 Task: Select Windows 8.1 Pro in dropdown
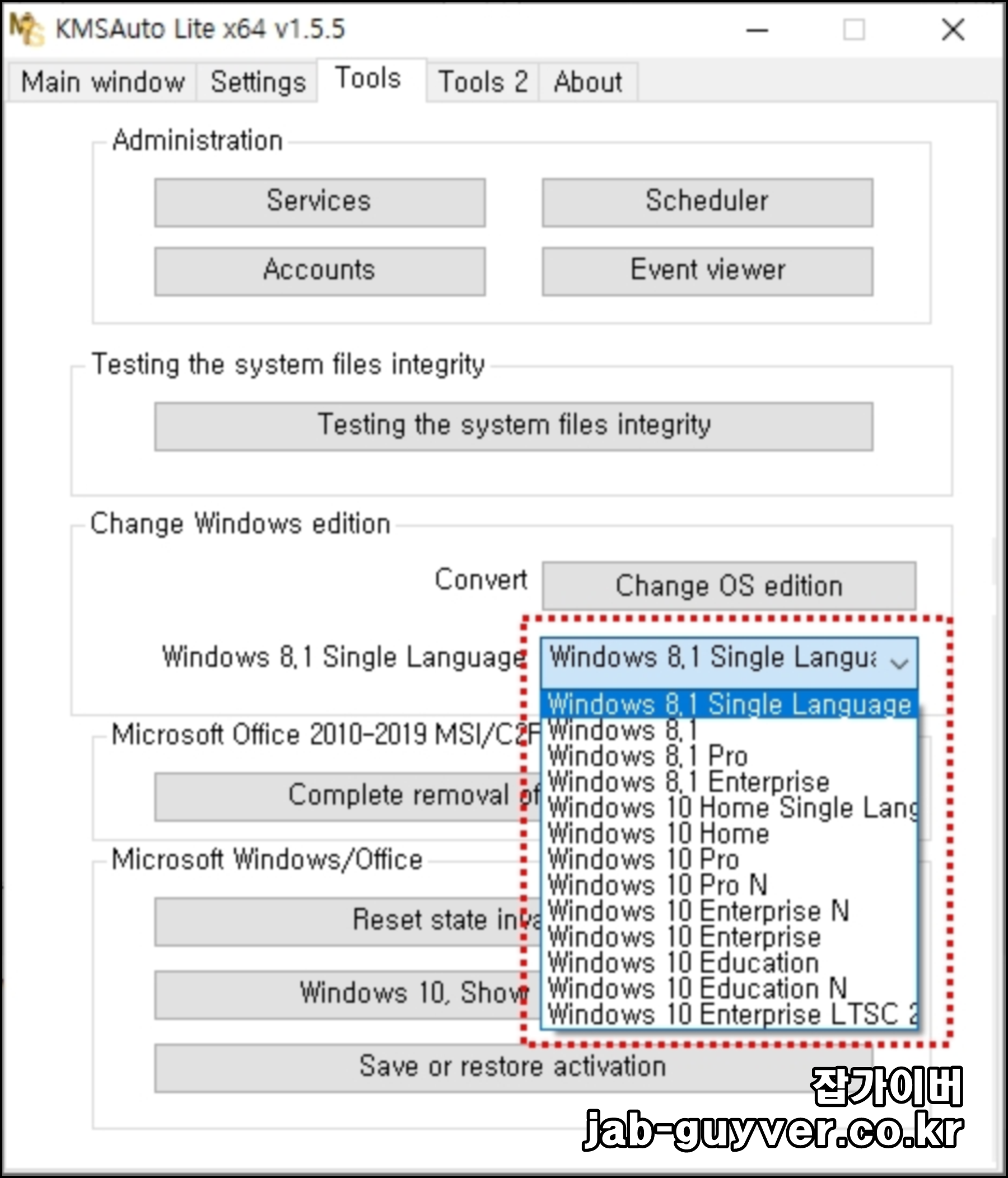coord(729,756)
